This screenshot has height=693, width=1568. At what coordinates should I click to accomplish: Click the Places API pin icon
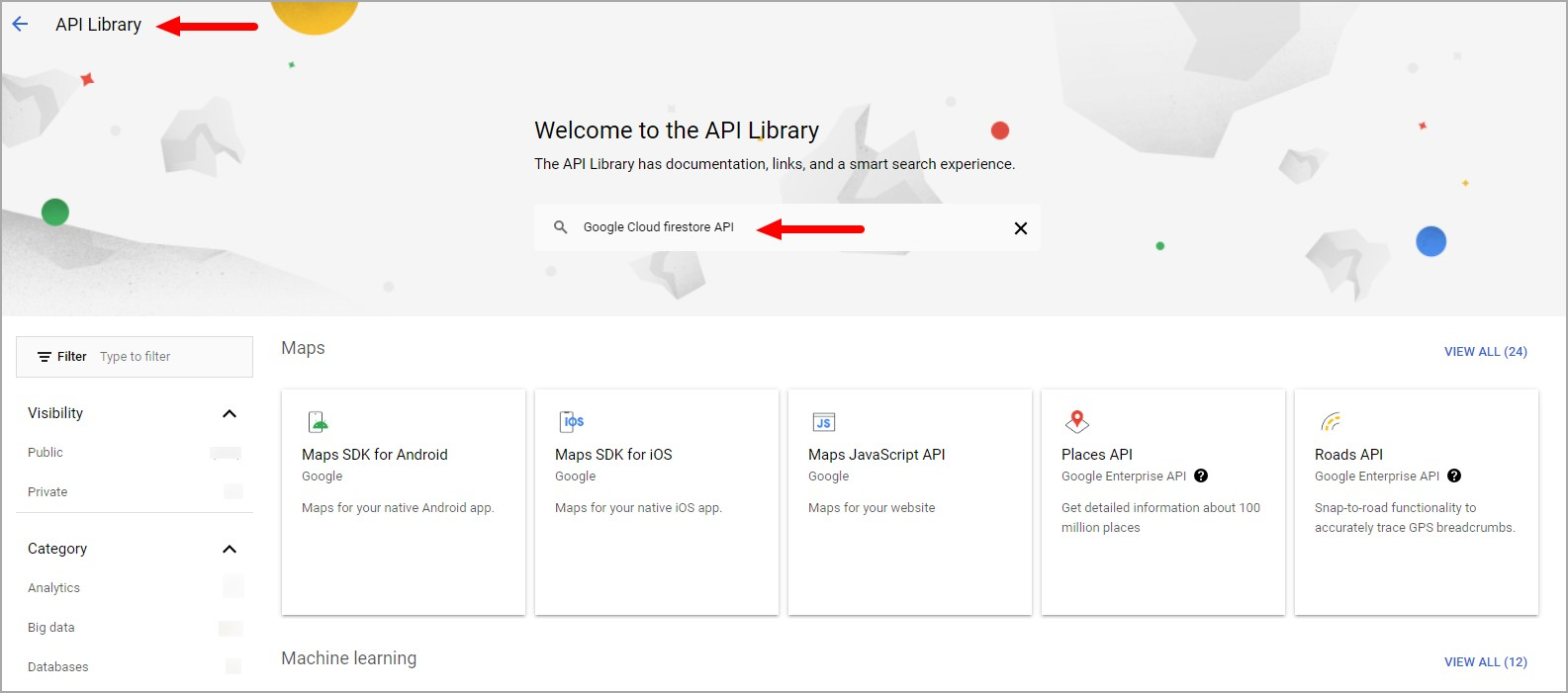[1077, 422]
